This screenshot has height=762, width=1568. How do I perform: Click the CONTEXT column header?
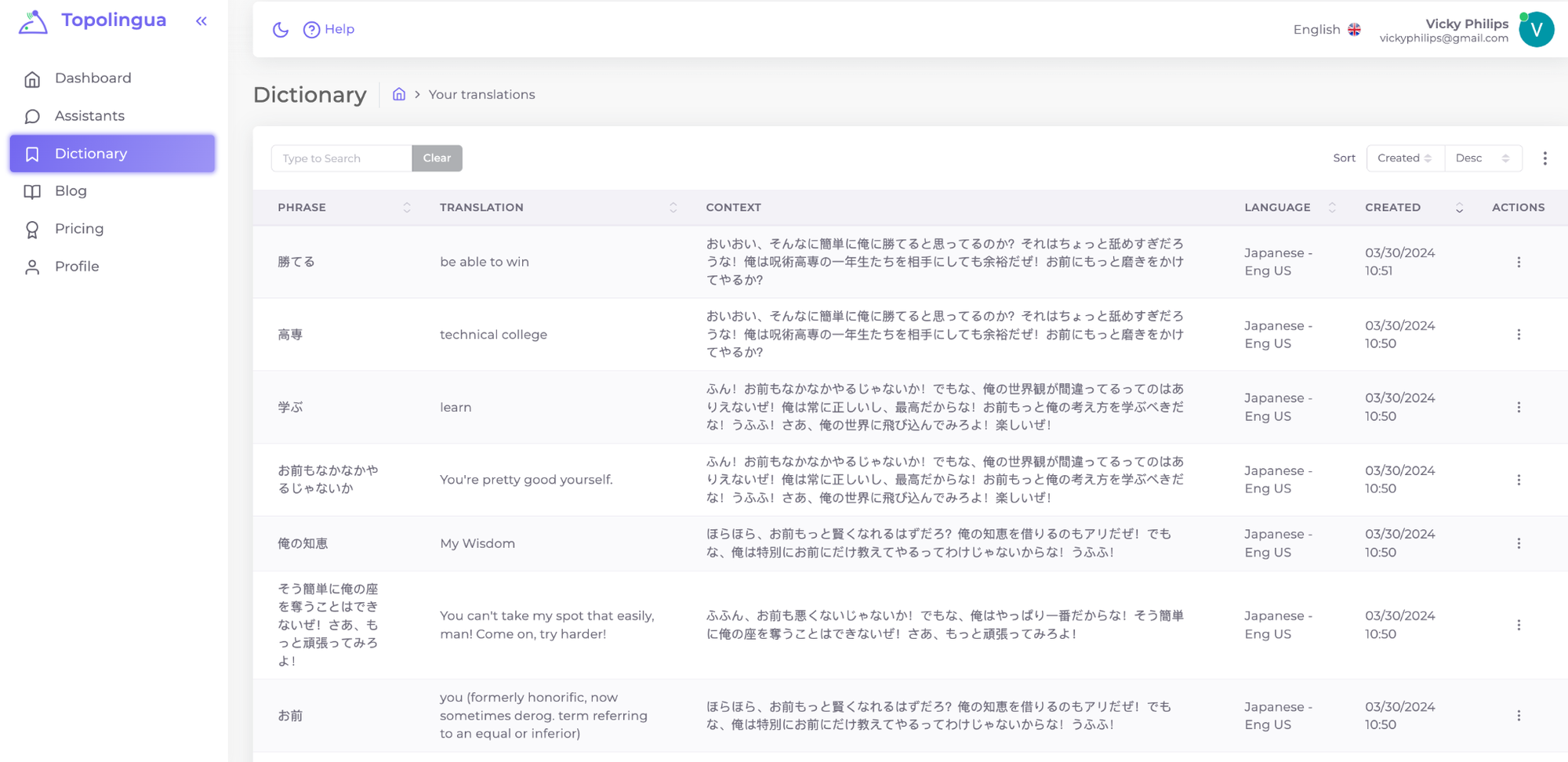pyautogui.click(x=733, y=208)
